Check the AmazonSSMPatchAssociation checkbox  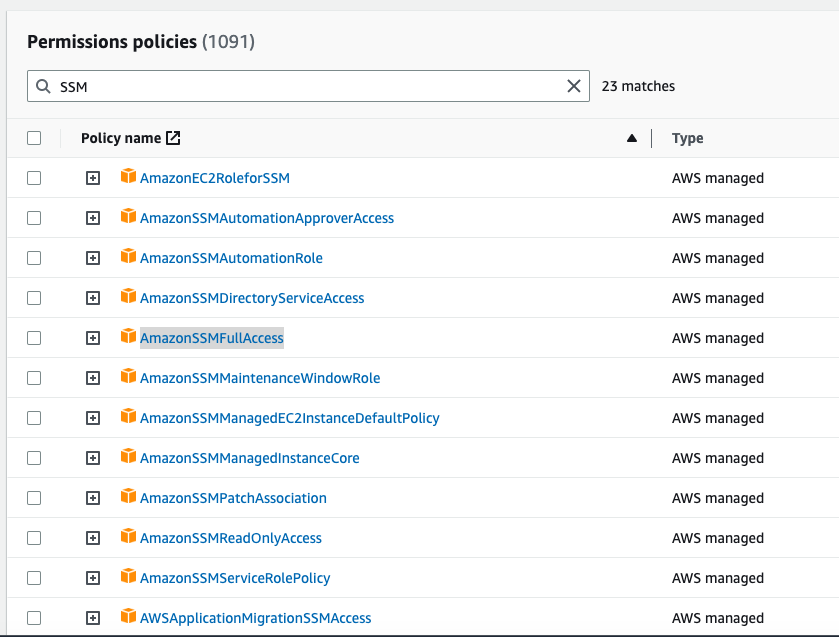point(34,498)
